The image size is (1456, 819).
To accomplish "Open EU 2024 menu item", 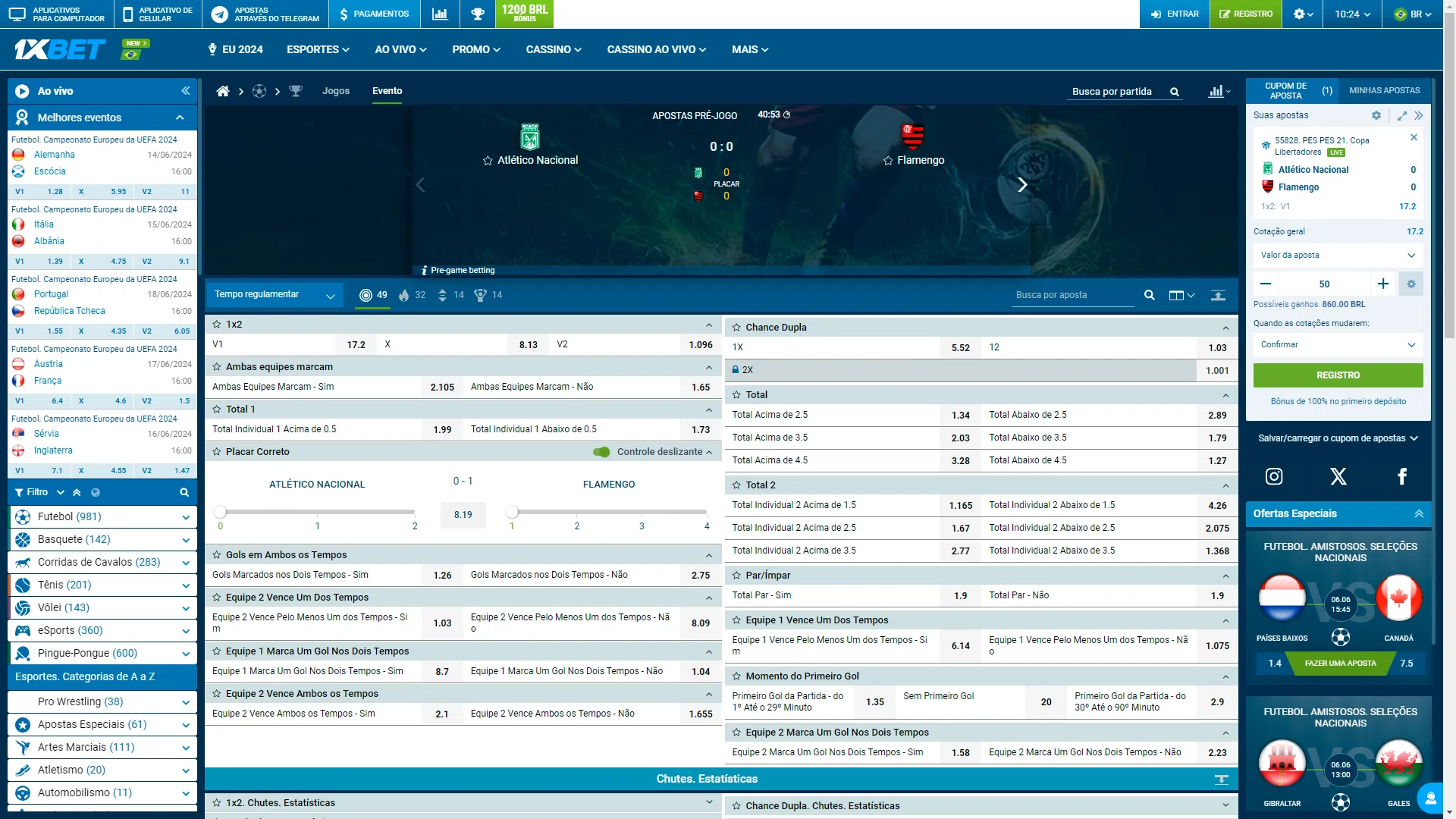I will point(235,49).
